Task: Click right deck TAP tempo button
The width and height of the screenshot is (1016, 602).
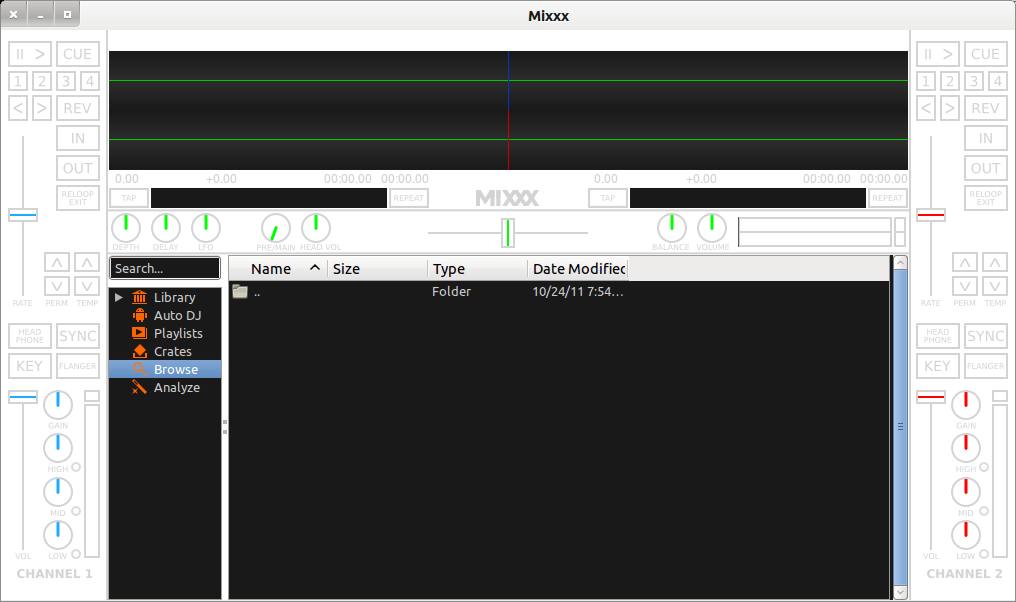Action: (608, 198)
